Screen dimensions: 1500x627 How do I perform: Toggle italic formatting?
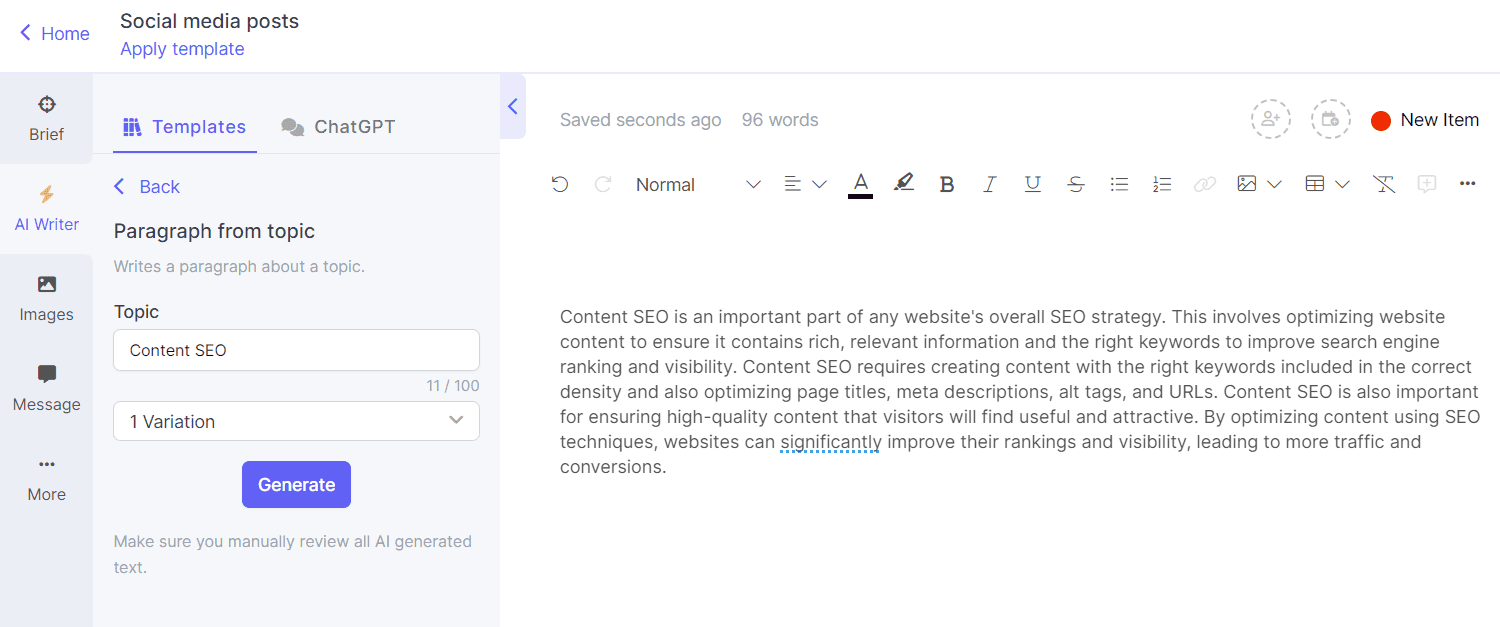[990, 184]
